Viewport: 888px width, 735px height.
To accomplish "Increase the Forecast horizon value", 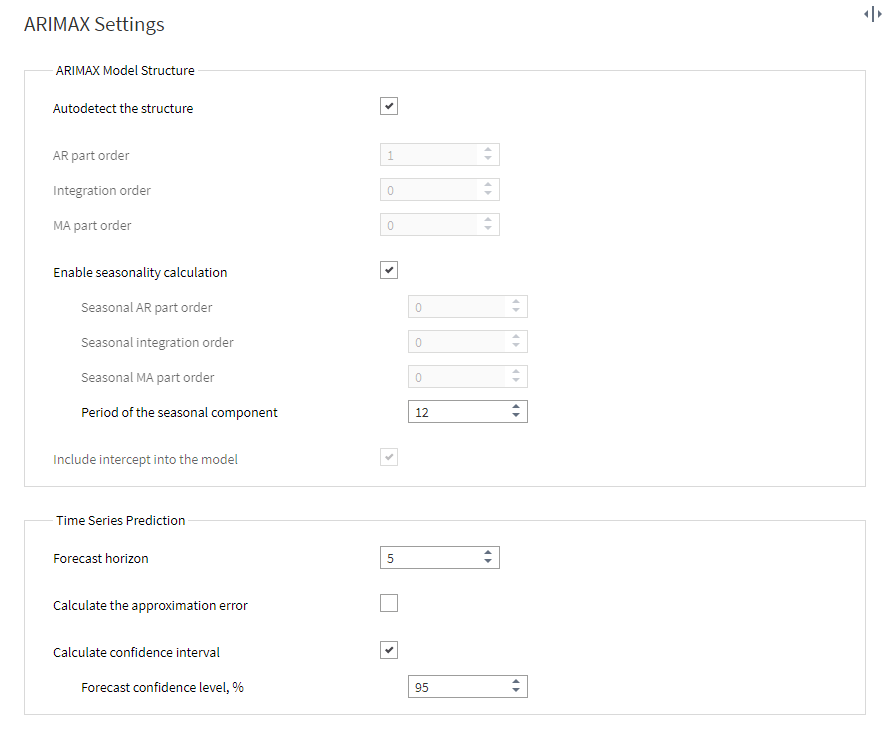I will [x=488, y=553].
